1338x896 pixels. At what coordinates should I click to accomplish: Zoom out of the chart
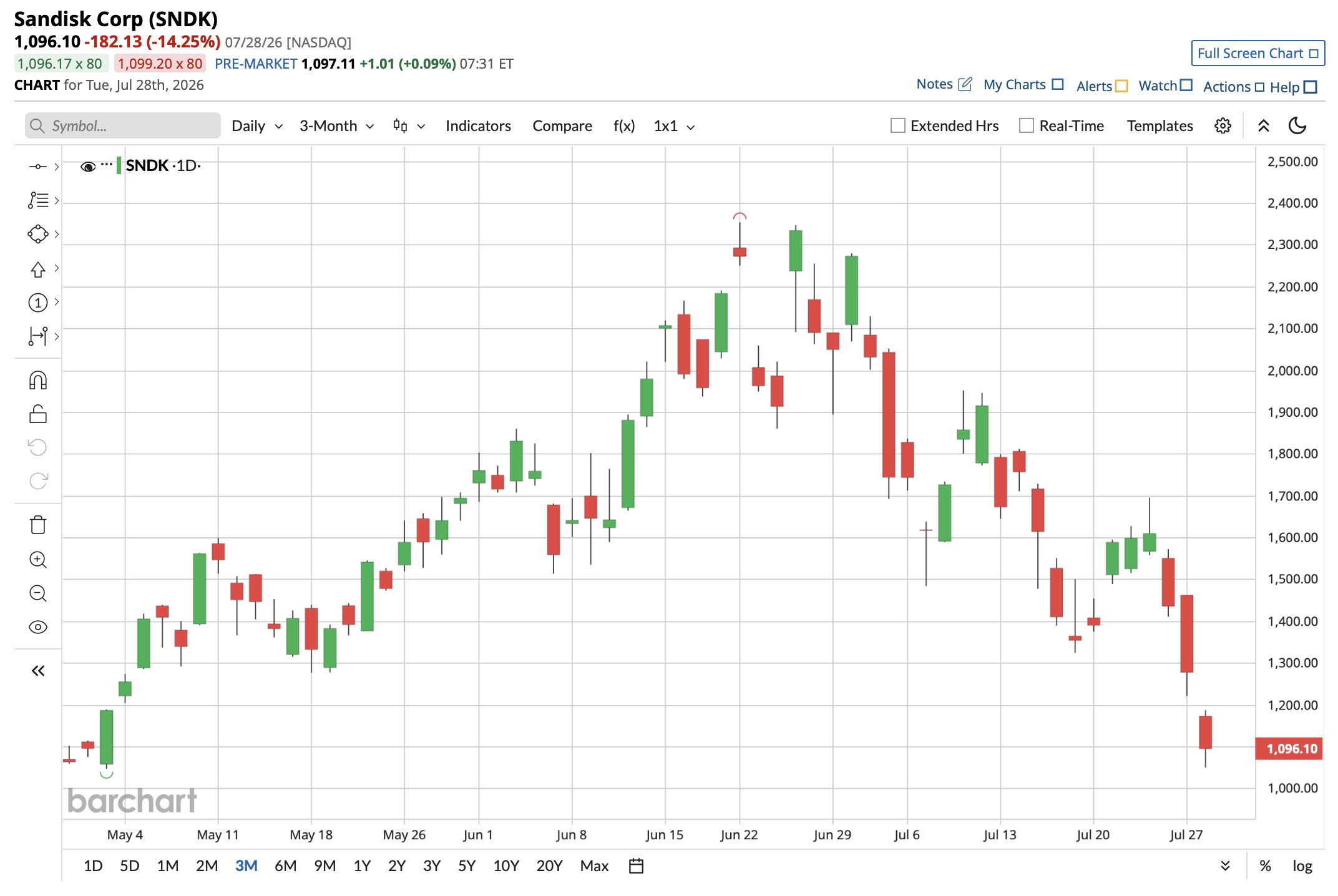(38, 593)
